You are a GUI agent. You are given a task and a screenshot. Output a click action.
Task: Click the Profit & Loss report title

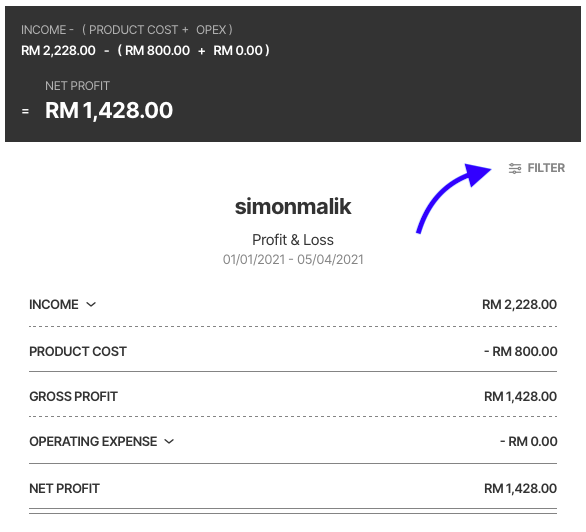[293, 240]
